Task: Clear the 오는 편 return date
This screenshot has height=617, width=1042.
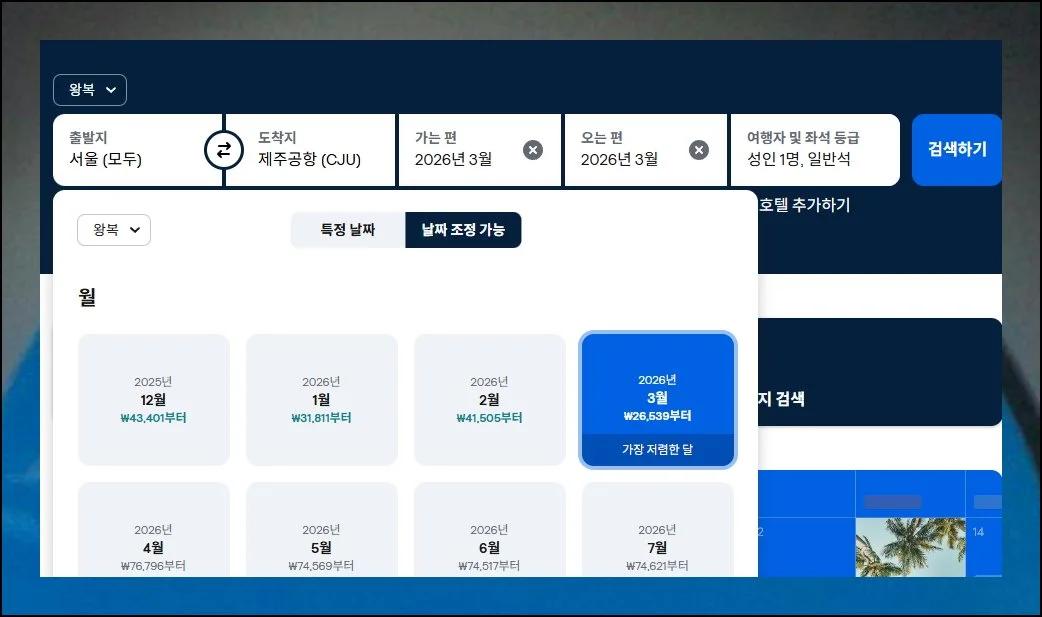Action: point(699,150)
